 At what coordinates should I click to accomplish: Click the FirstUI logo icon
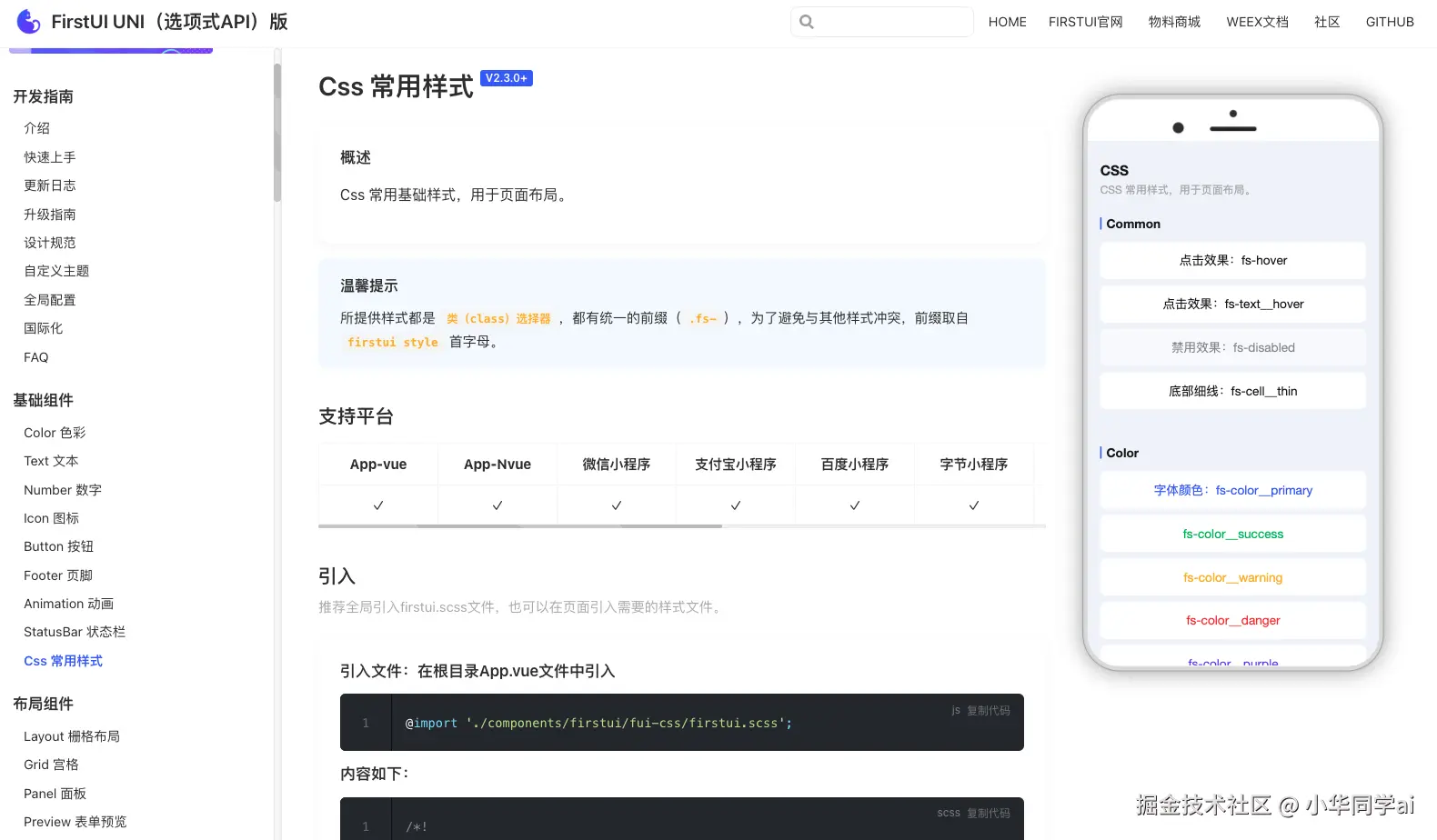pyautogui.click(x=28, y=21)
